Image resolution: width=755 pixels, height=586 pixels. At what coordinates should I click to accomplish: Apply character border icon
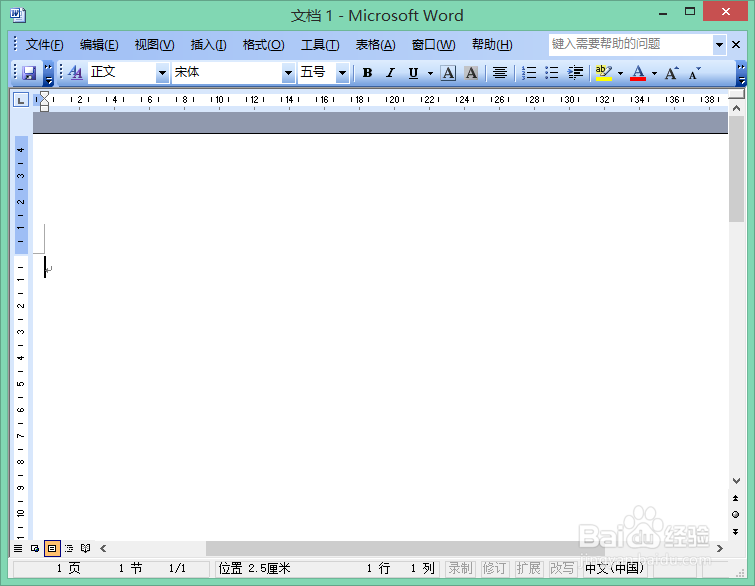point(448,73)
